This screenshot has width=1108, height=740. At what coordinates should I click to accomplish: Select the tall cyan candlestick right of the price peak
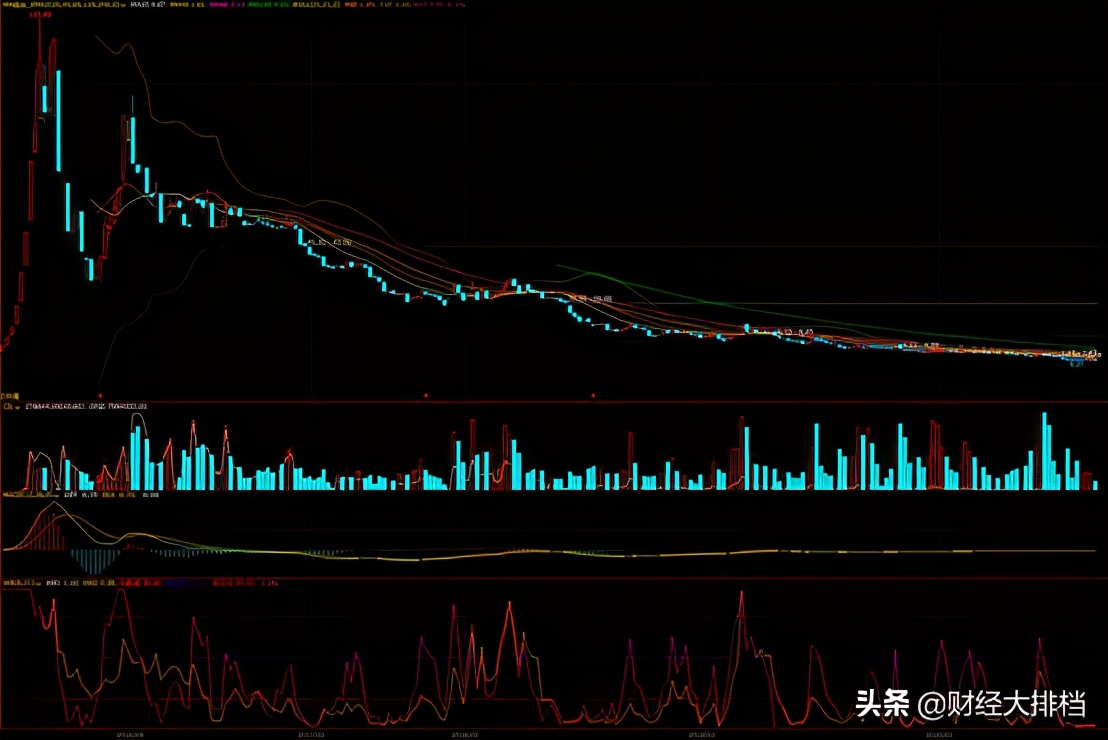click(x=58, y=120)
